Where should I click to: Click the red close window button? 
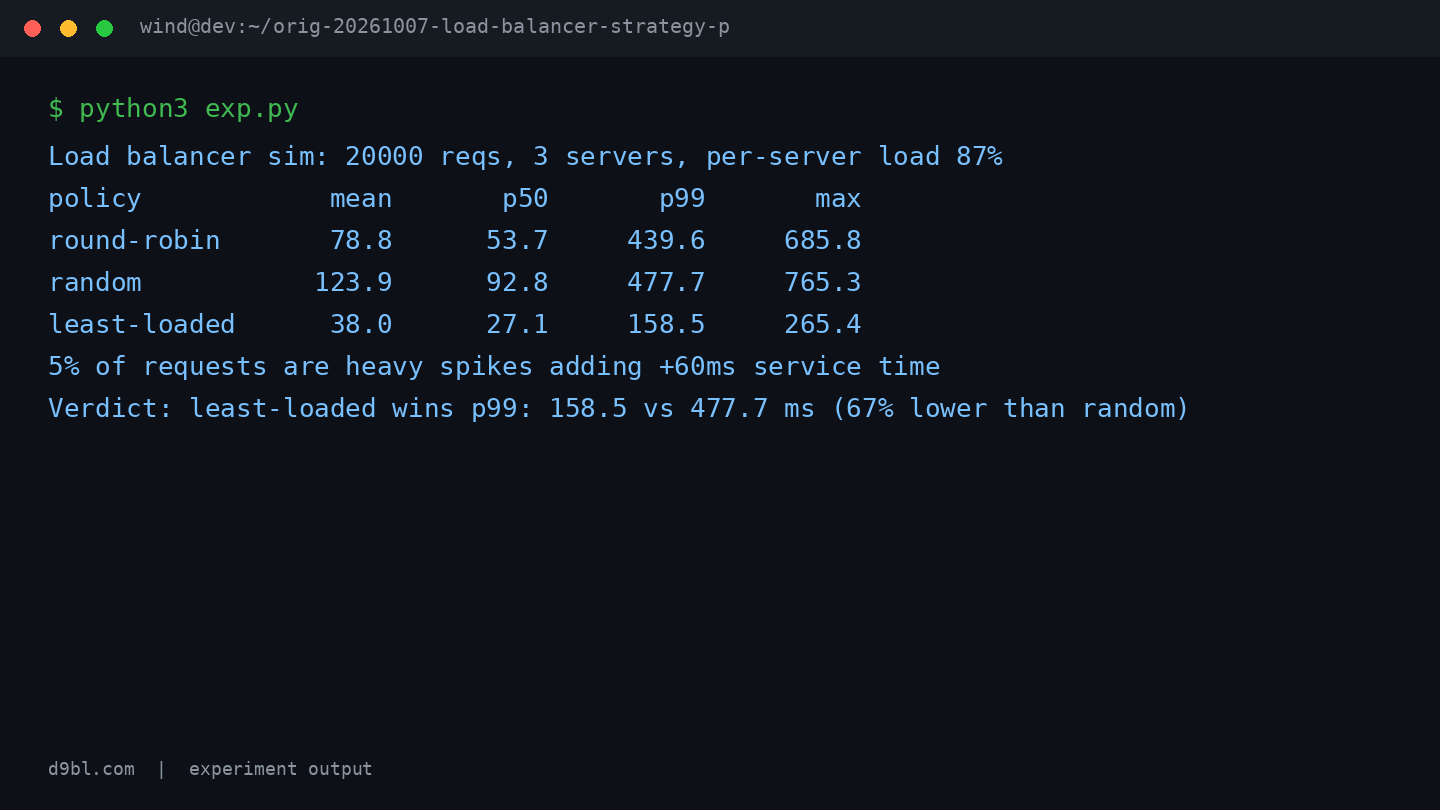pos(32,28)
